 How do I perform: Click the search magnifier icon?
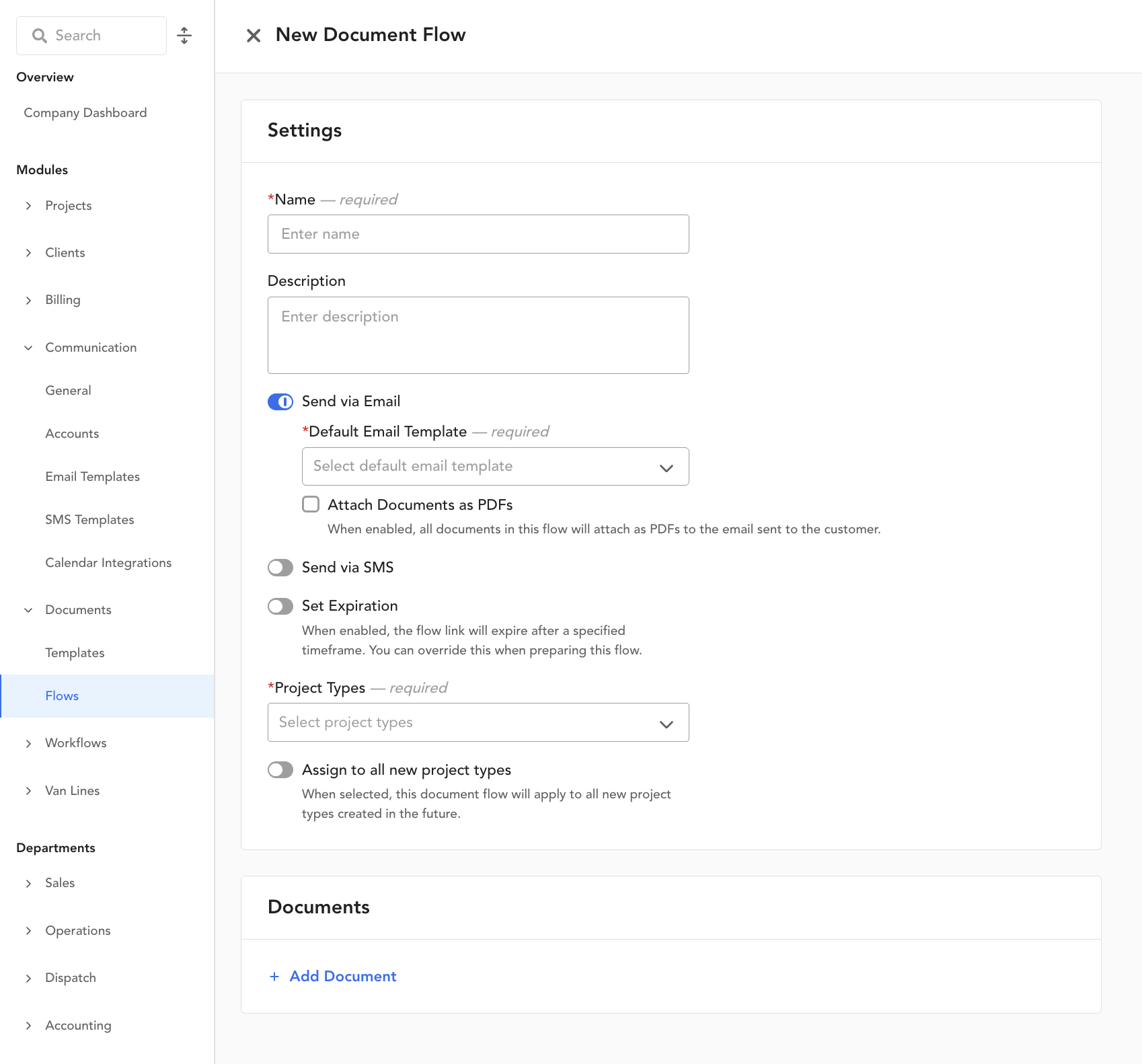(40, 36)
